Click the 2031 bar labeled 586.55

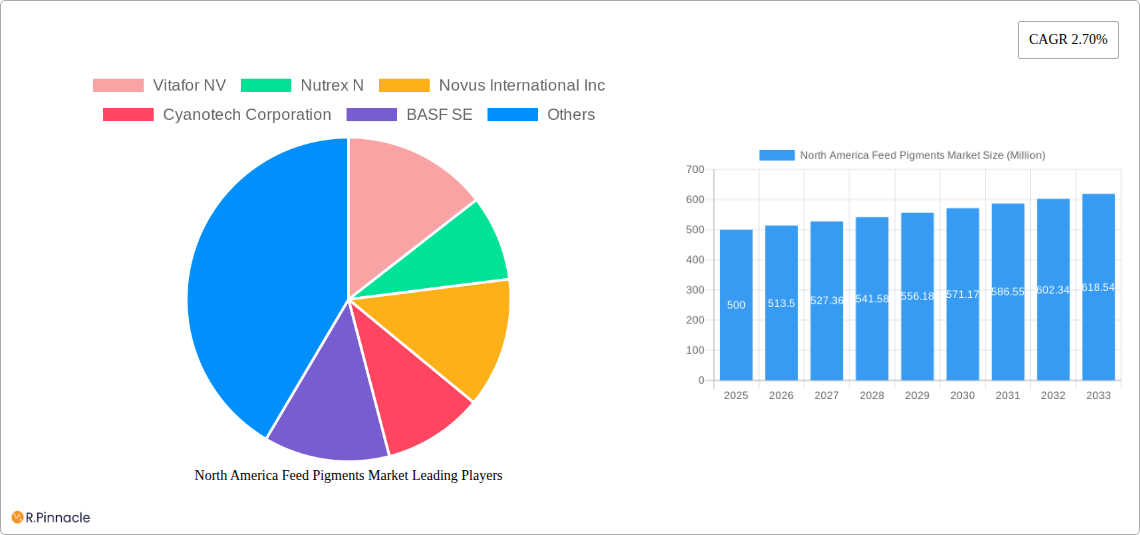click(1008, 292)
